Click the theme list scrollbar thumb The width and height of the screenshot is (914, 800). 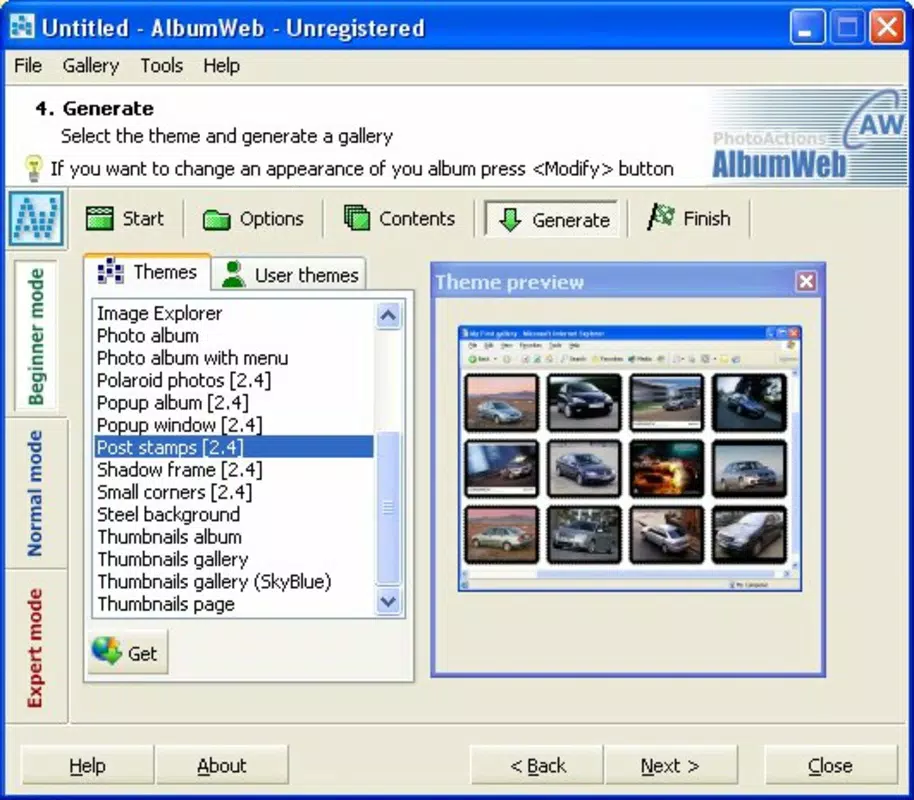pyautogui.click(x=388, y=507)
